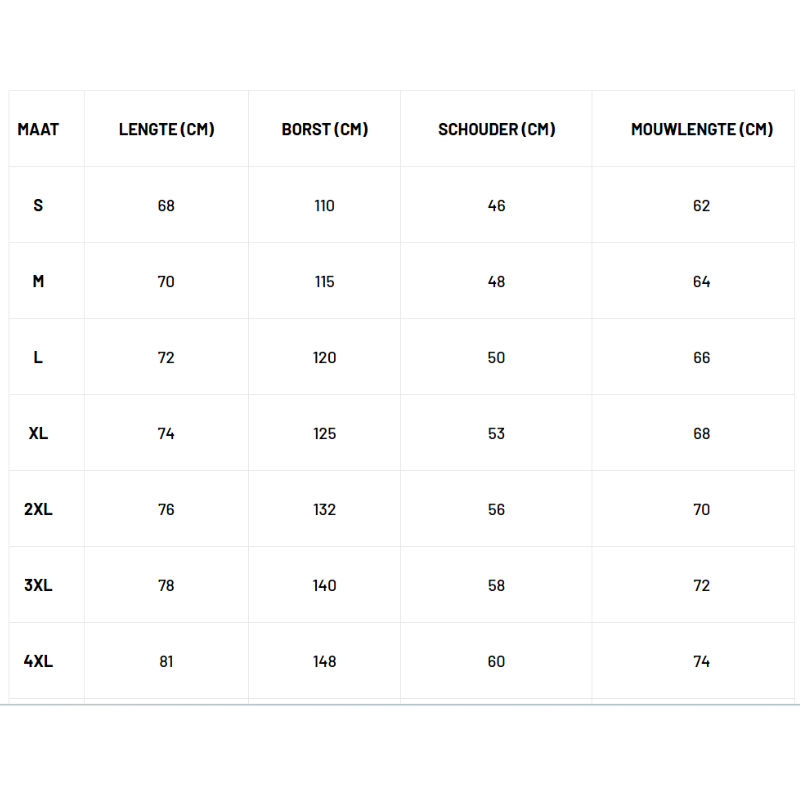Image resolution: width=800 pixels, height=800 pixels.
Task: Select the M size row label
Action: point(38,281)
